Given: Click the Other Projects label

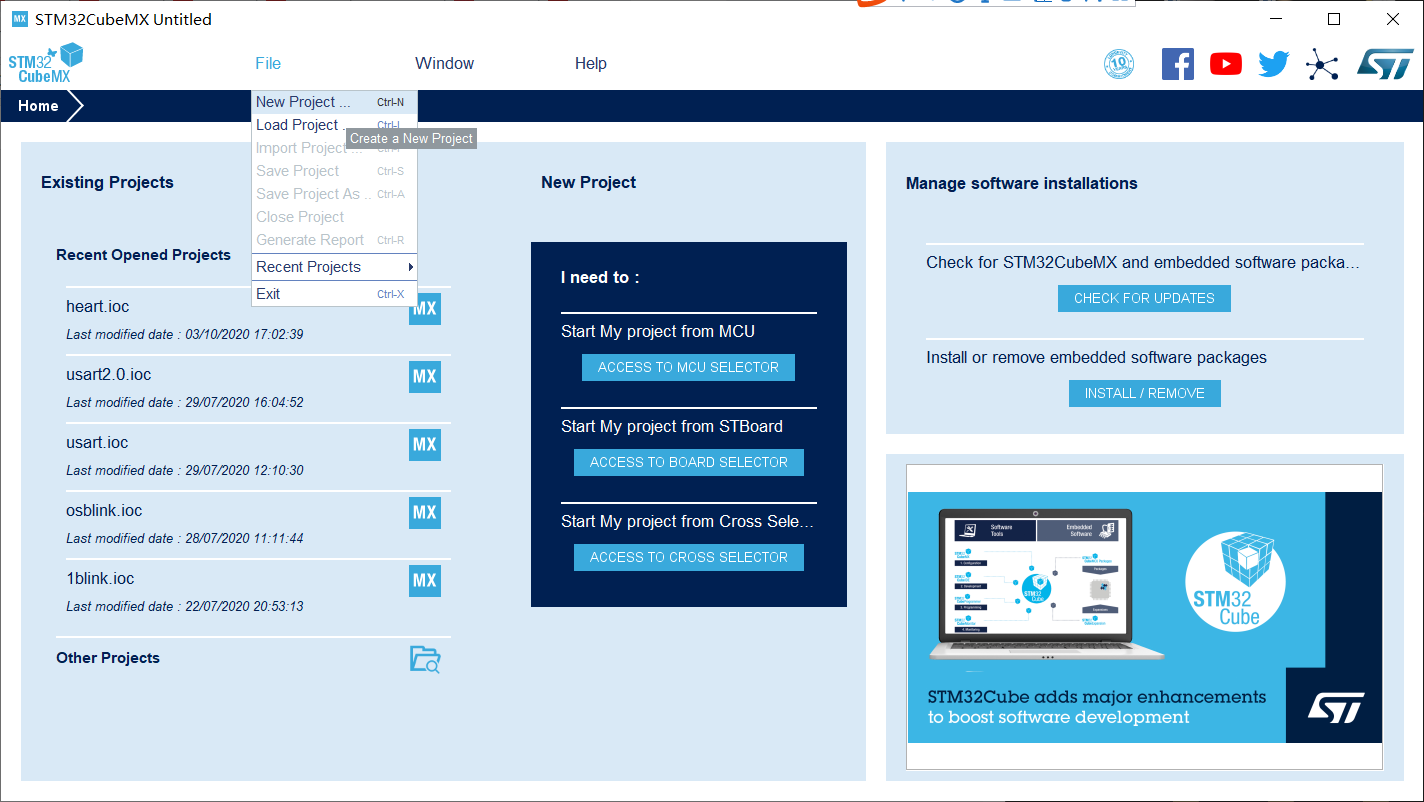Looking at the screenshot, I should pos(108,658).
